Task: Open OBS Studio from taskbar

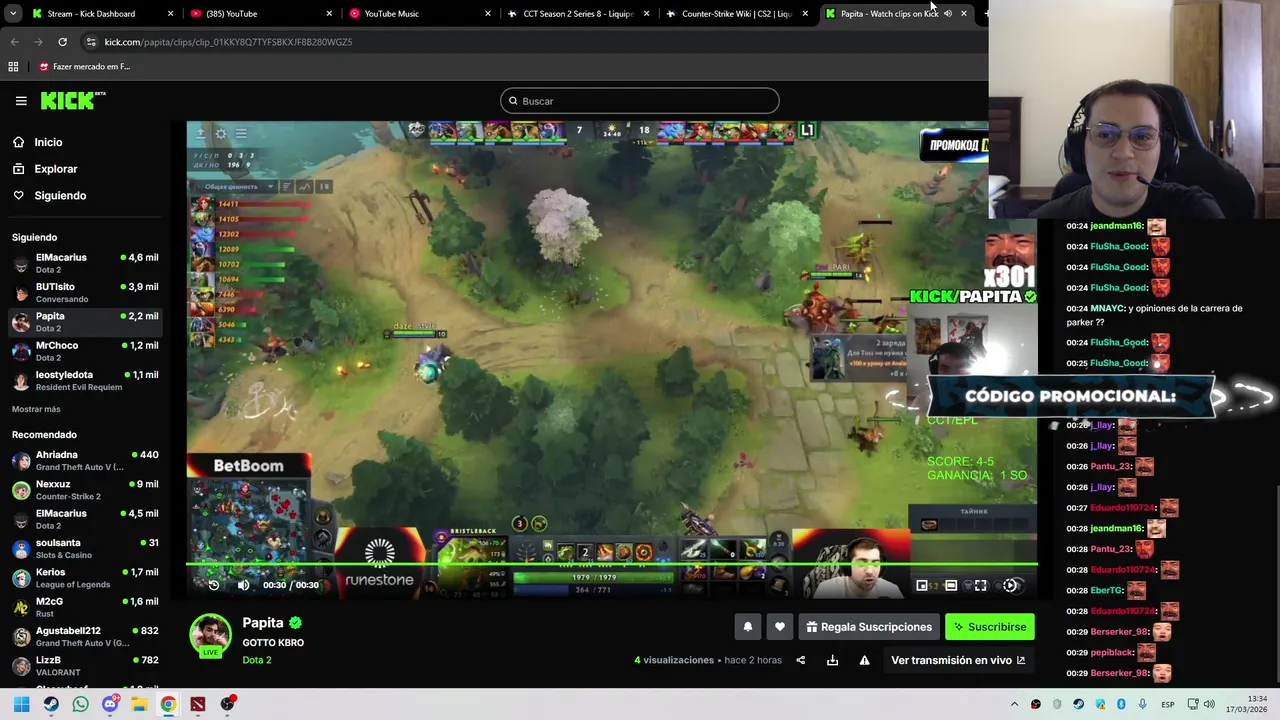Action: coord(228,704)
